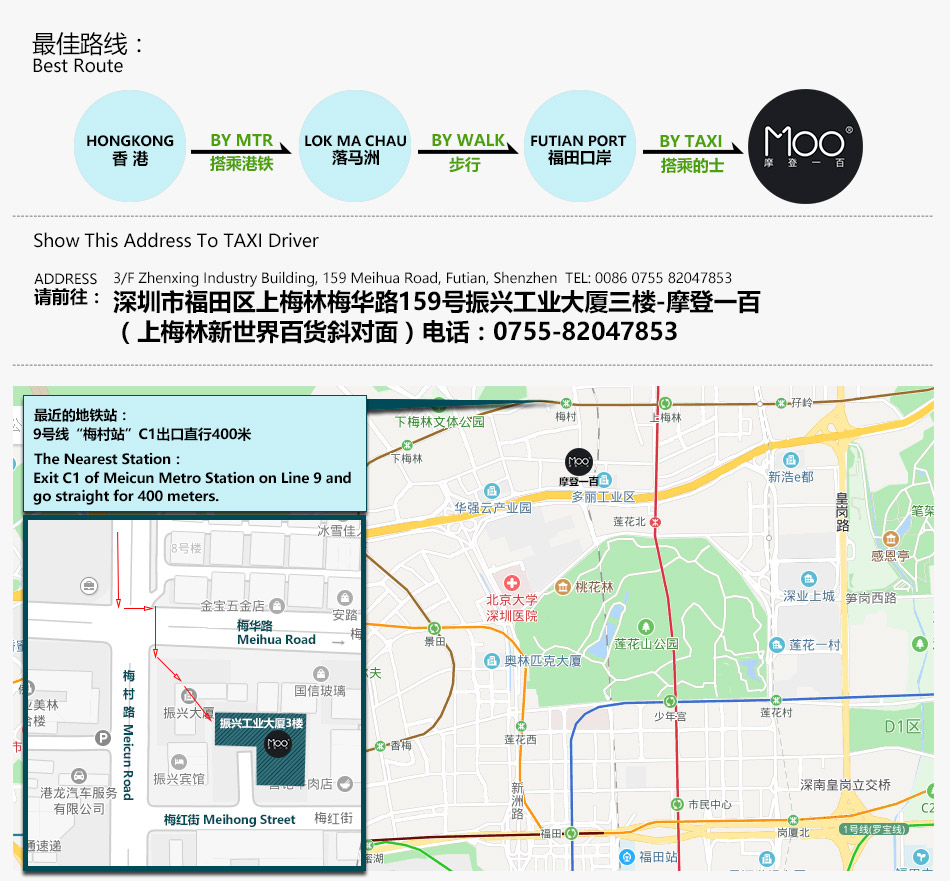Screen dimensions: 950x881
Task: Click the 莲花村 metro station icon
Action: tap(776, 700)
